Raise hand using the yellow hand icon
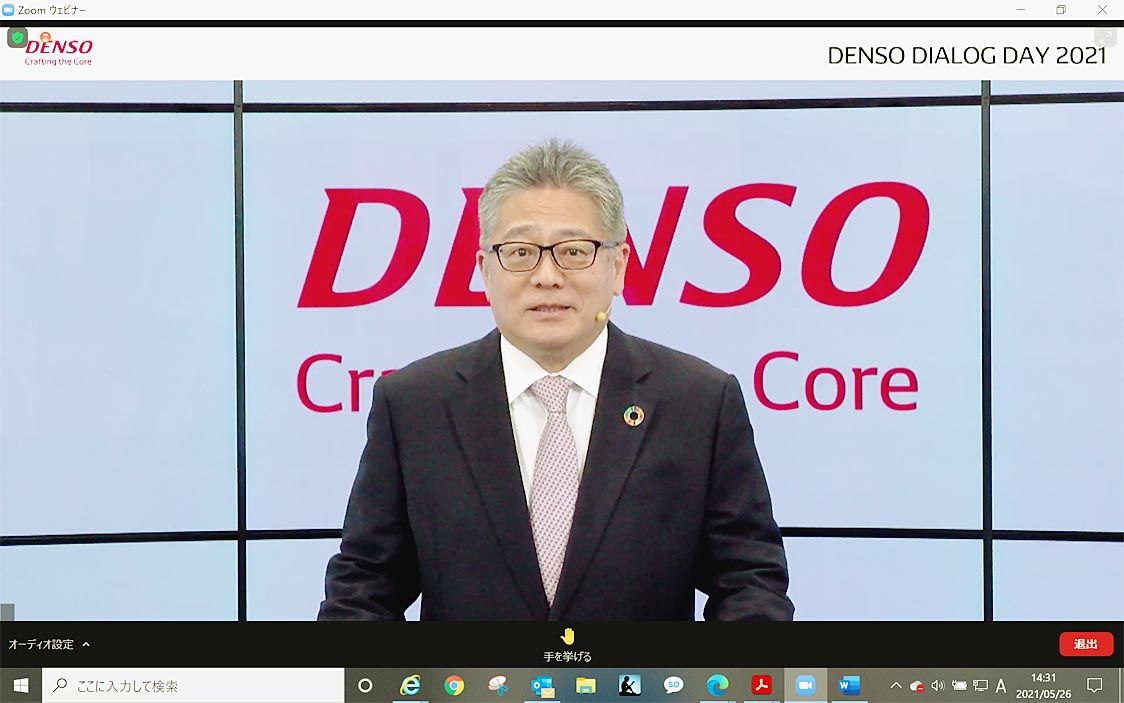The image size is (1124, 703). [568, 637]
